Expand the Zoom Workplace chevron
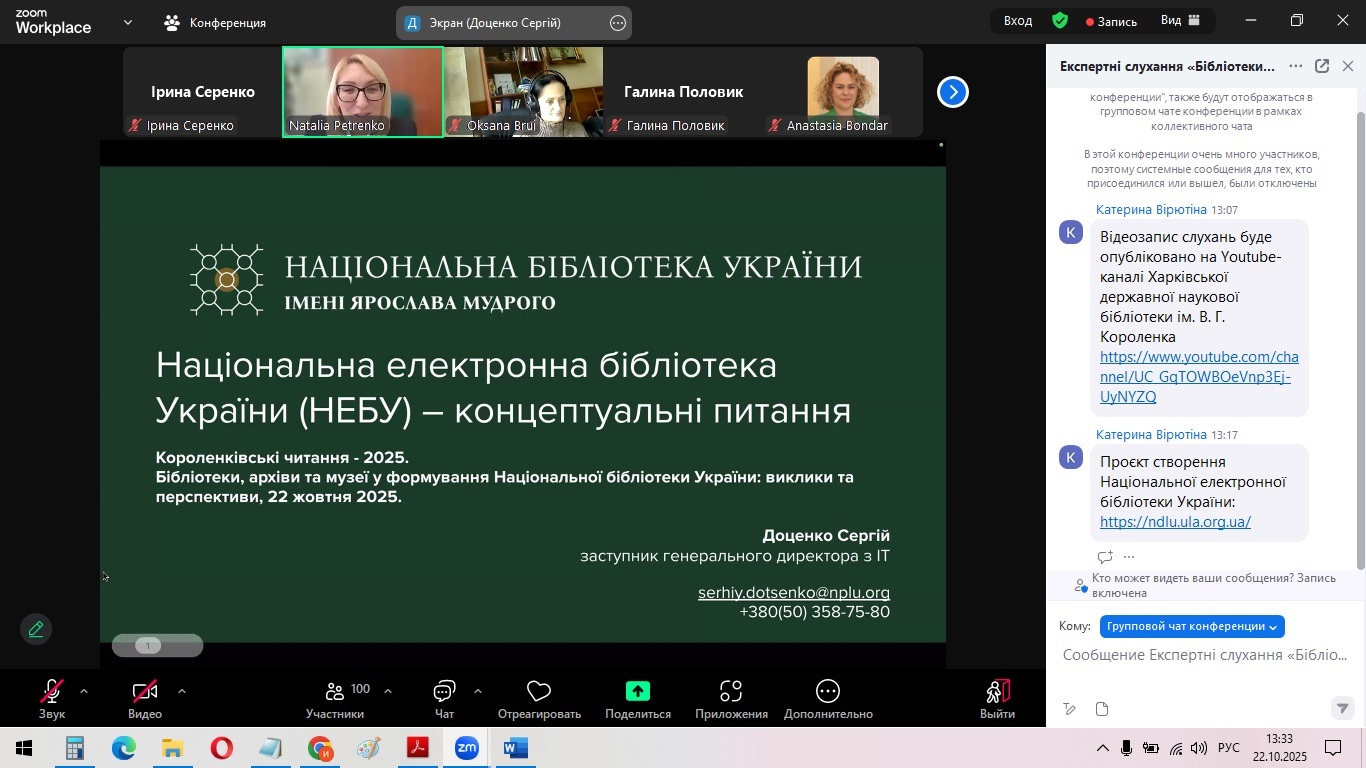The image size is (1366, 768). click(126, 21)
